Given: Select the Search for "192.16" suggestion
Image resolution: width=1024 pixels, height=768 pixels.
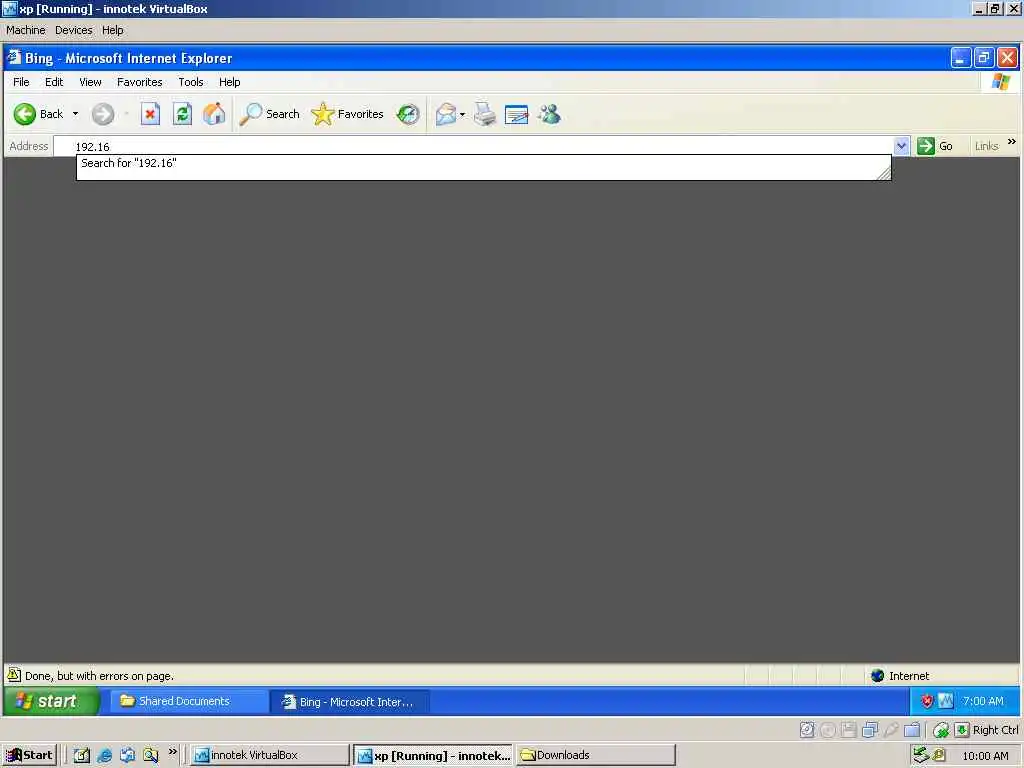Looking at the screenshot, I should click(x=484, y=163).
